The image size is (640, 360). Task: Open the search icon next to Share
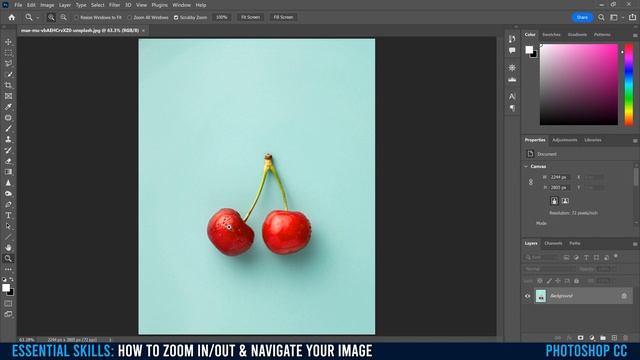(601, 18)
